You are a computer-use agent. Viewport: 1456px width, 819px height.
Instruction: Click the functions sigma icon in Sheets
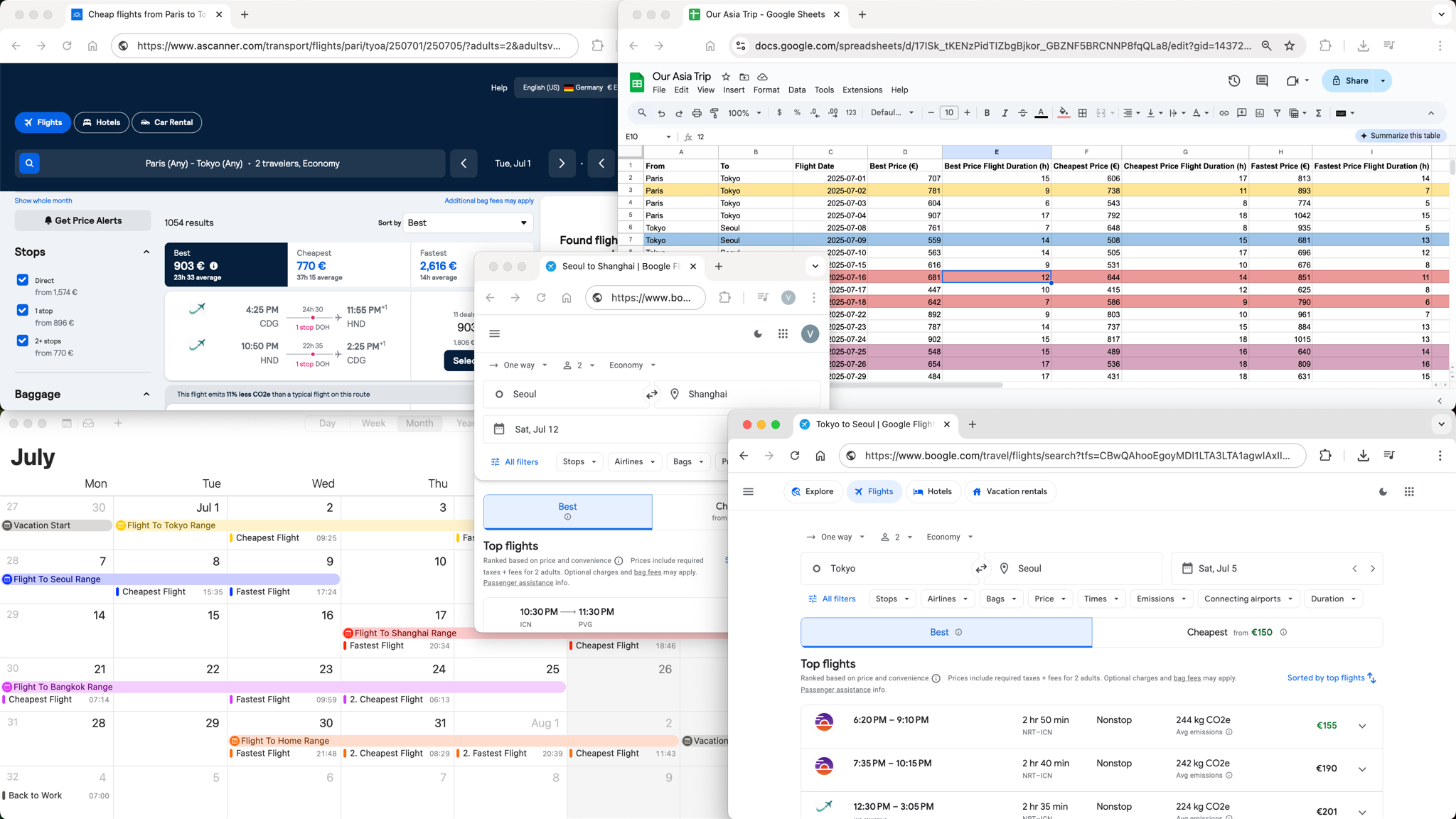point(1318,113)
